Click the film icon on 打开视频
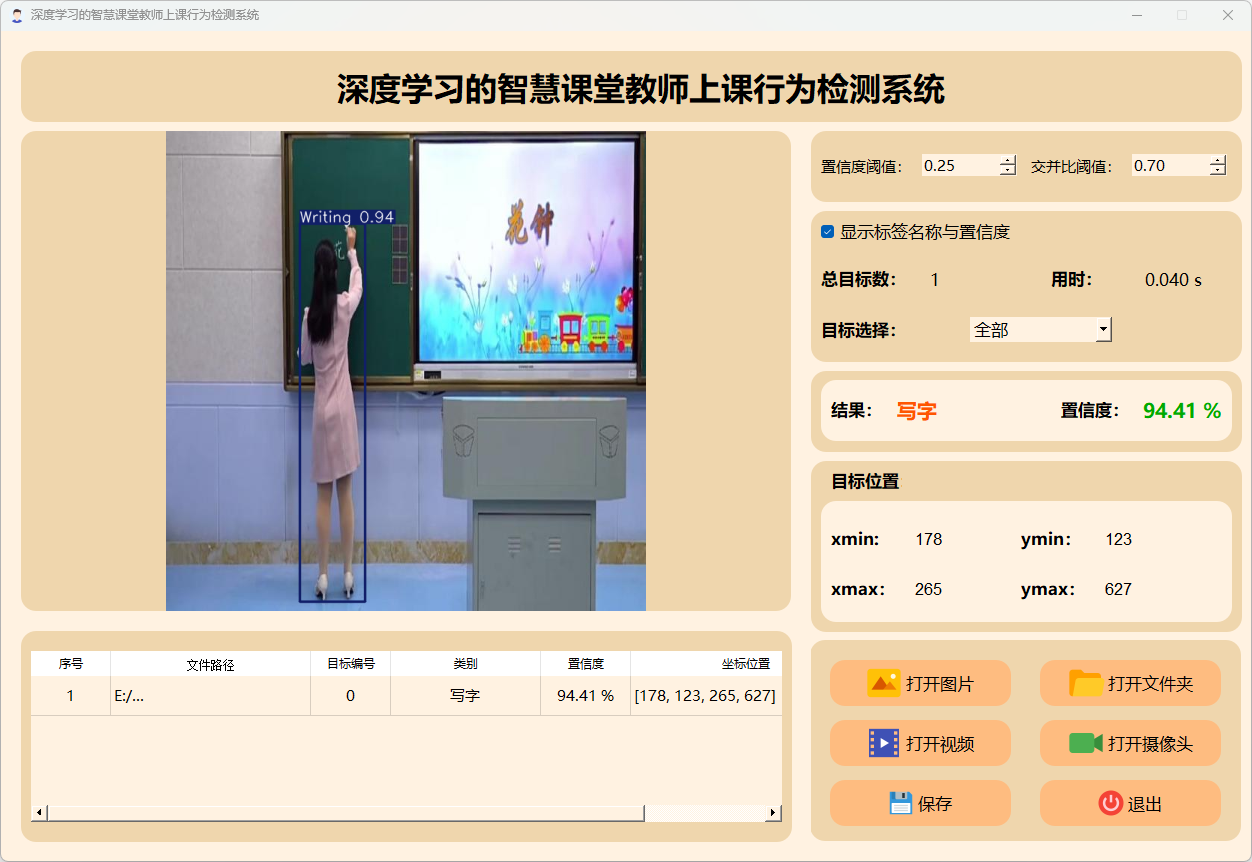The width and height of the screenshot is (1252, 862). click(x=883, y=743)
